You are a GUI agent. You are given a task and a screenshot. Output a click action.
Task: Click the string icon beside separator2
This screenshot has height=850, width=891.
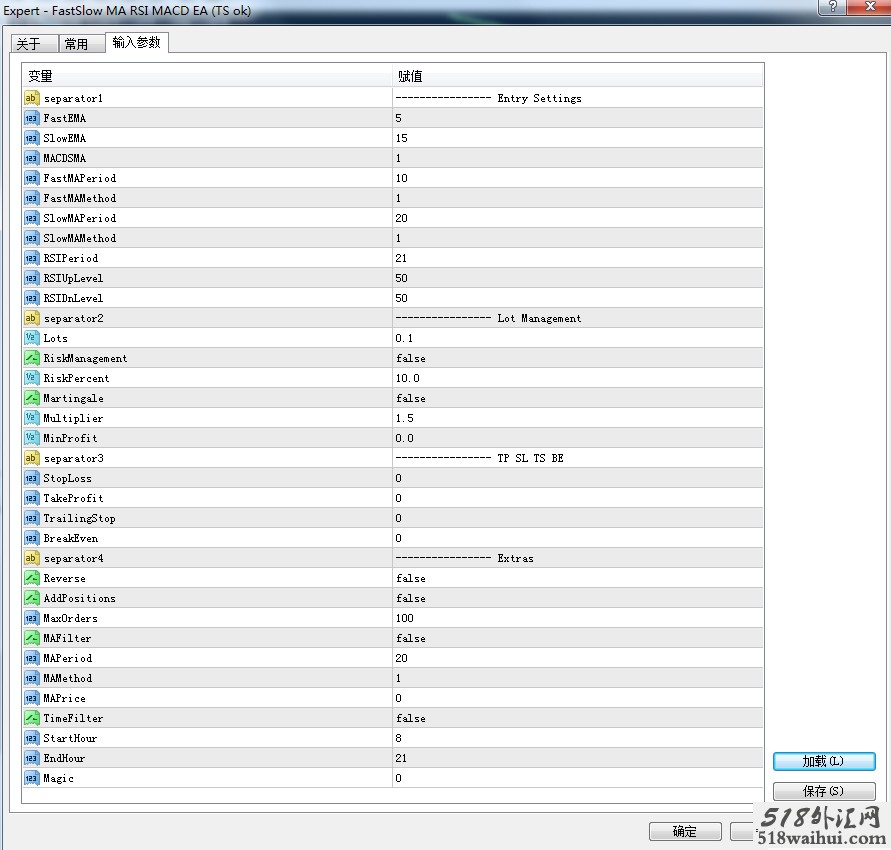point(32,318)
